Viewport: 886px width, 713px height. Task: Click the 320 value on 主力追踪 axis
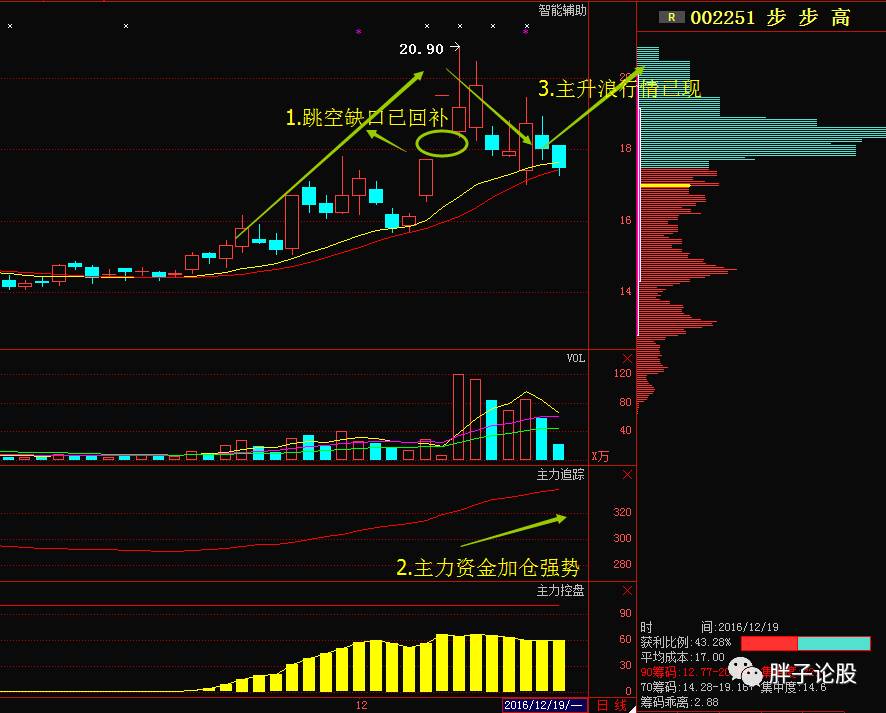click(x=622, y=512)
